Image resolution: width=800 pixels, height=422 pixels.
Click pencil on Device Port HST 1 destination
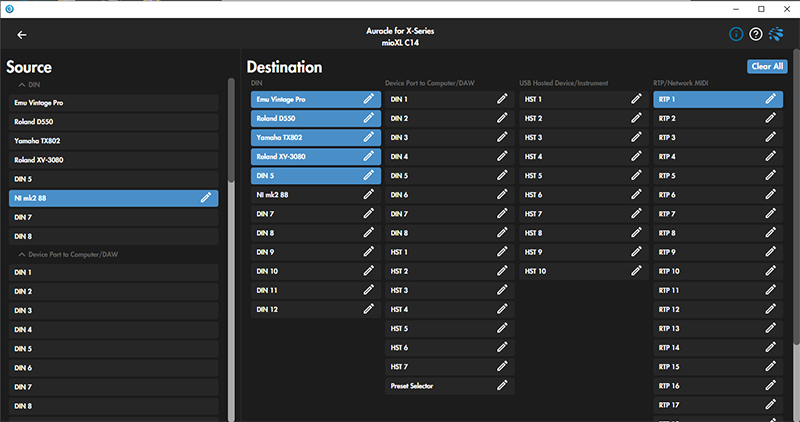(502, 252)
